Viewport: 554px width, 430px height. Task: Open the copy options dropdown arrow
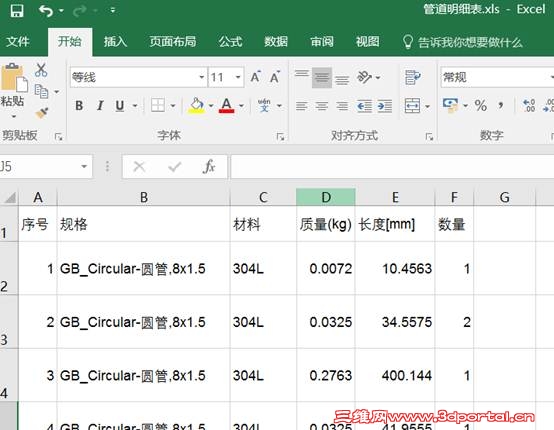(x=57, y=92)
